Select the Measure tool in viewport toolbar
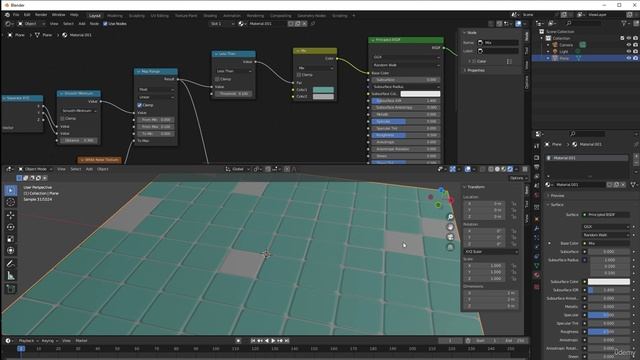Screen dimensions: 640x360 11,276
